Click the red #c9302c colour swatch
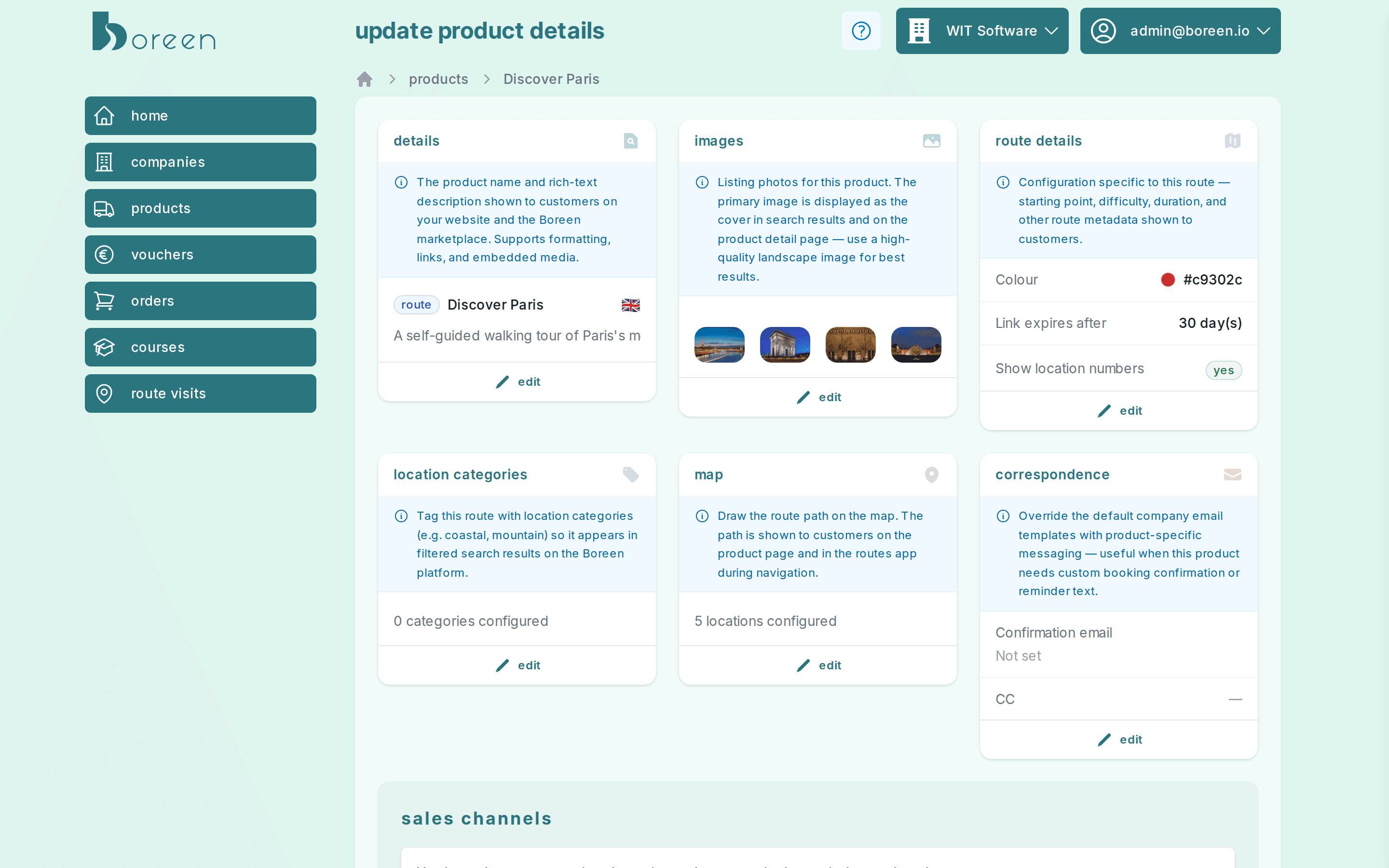The image size is (1389, 868). pos(1168,280)
